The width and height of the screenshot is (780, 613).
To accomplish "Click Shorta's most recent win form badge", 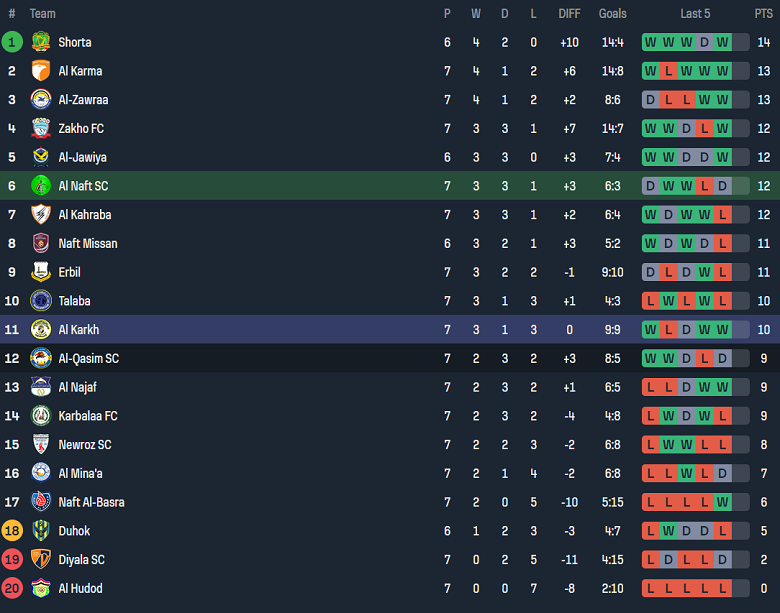I will [722, 42].
